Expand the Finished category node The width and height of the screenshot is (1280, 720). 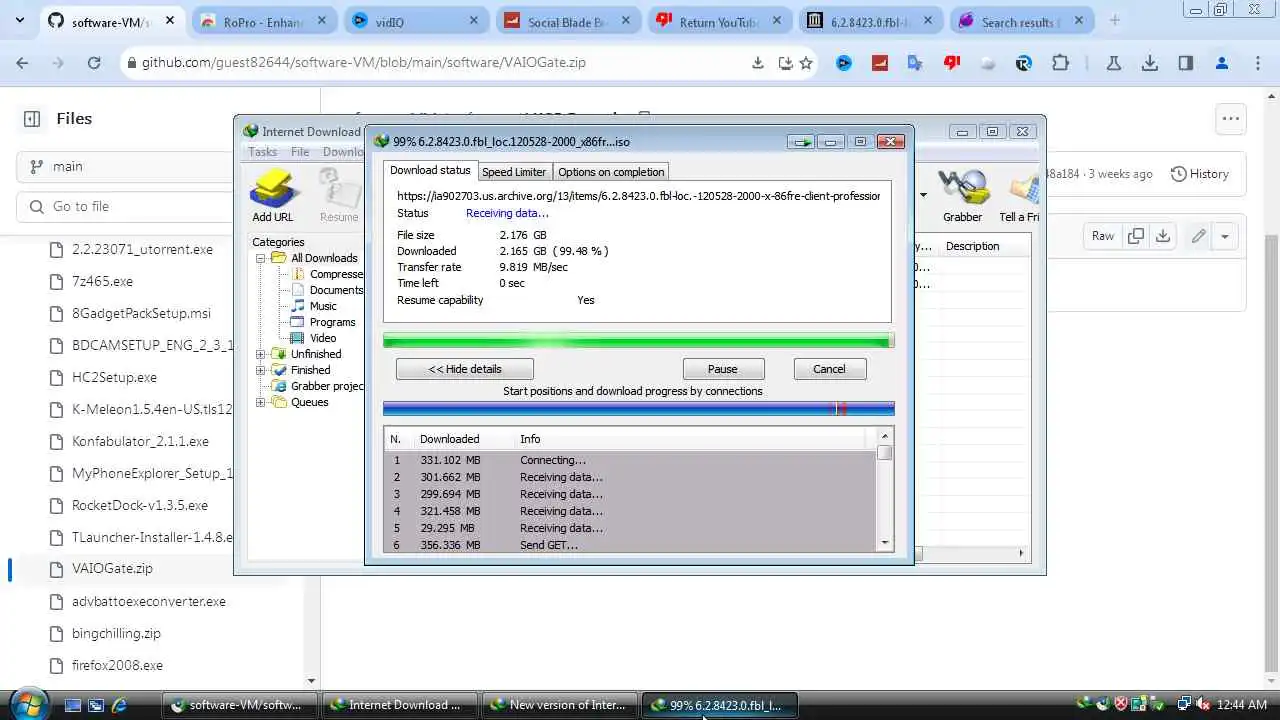pos(261,370)
